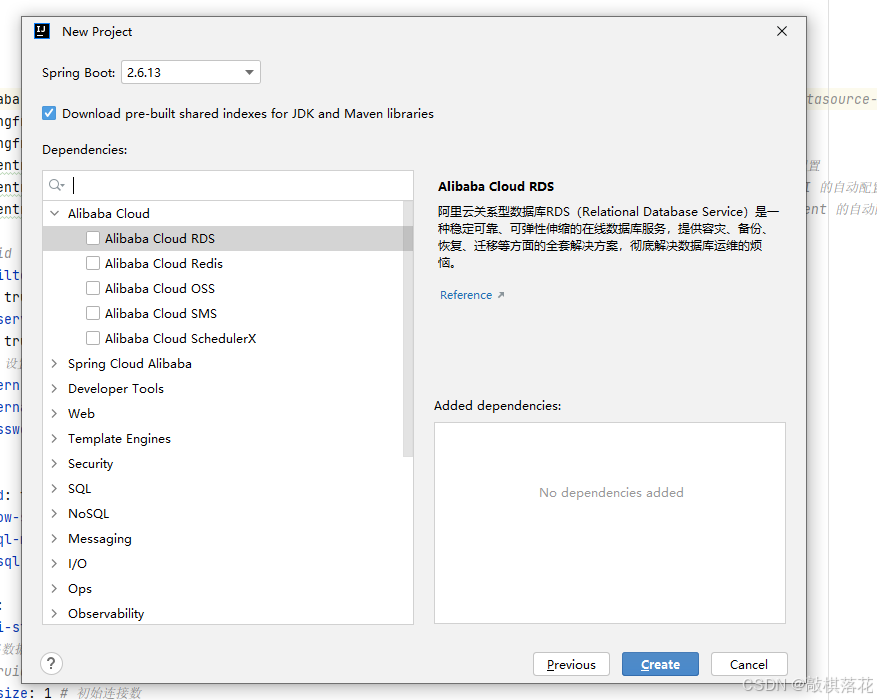Open the RDS Reference documentation link
This screenshot has width=877, height=700.
[465, 294]
